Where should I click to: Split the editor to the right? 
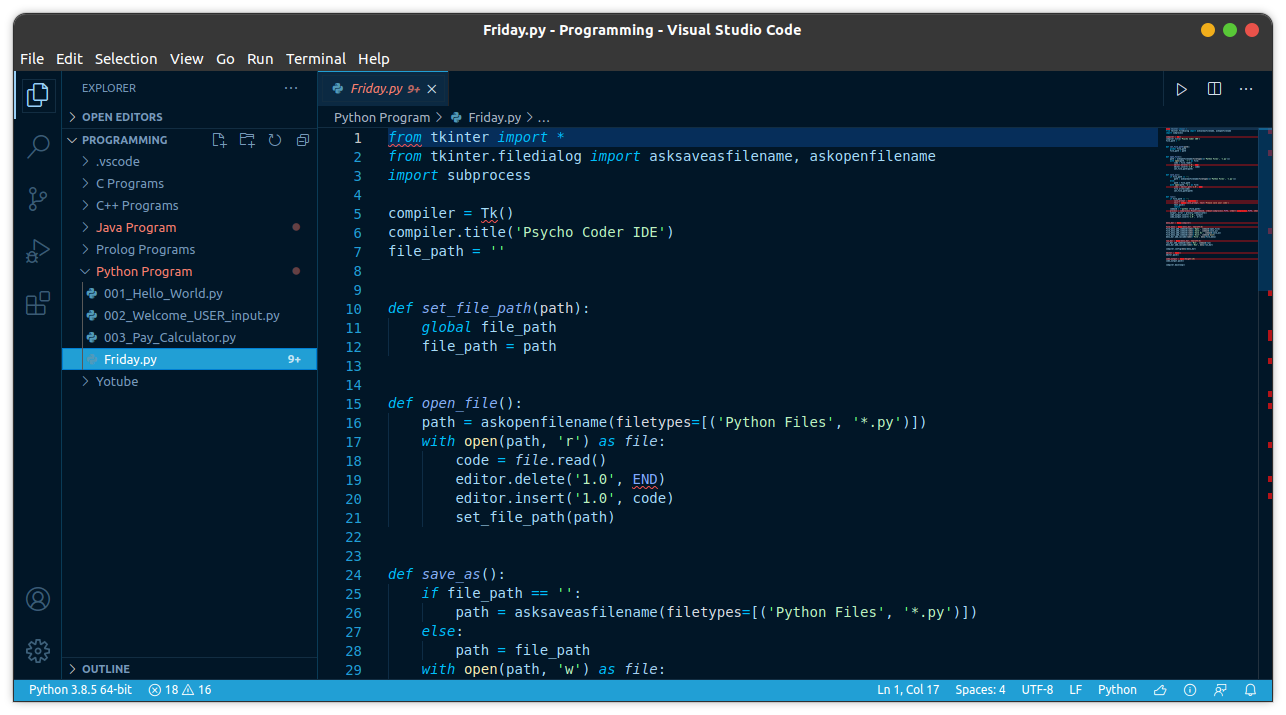1214,89
